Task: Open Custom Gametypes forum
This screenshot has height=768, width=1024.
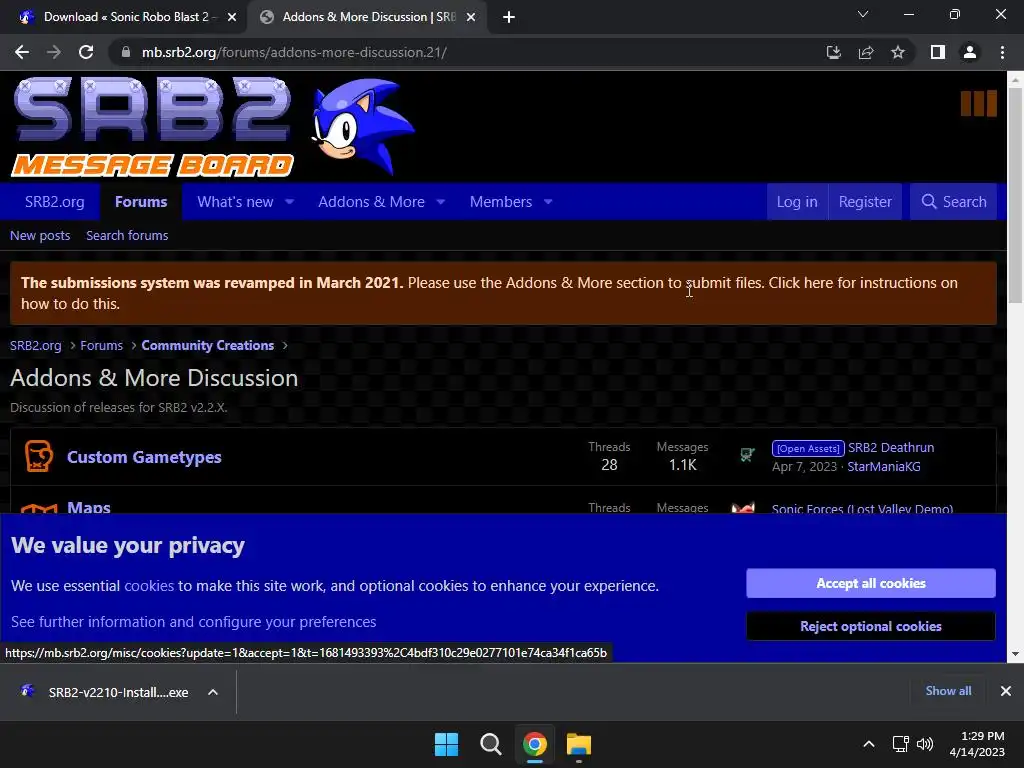Action: click(x=144, y=457)
